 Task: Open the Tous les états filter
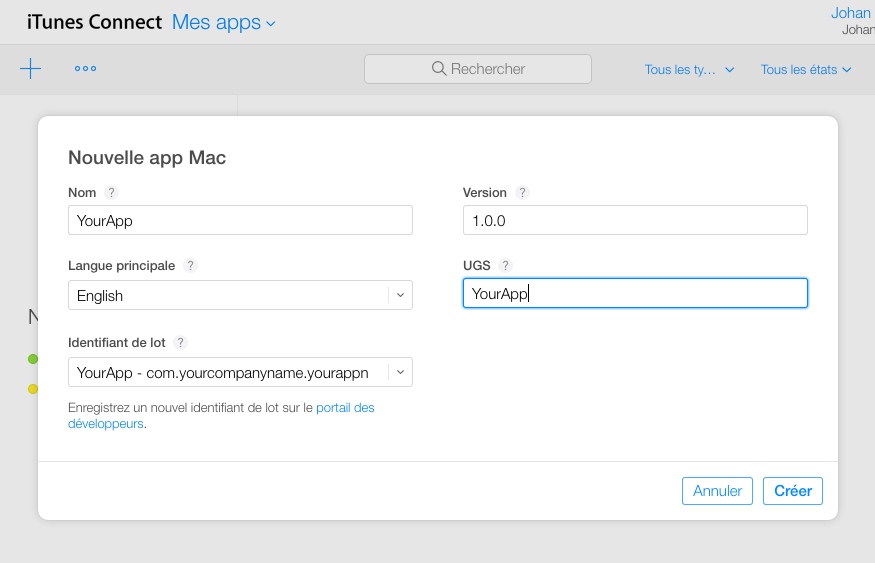coord(805,70)
